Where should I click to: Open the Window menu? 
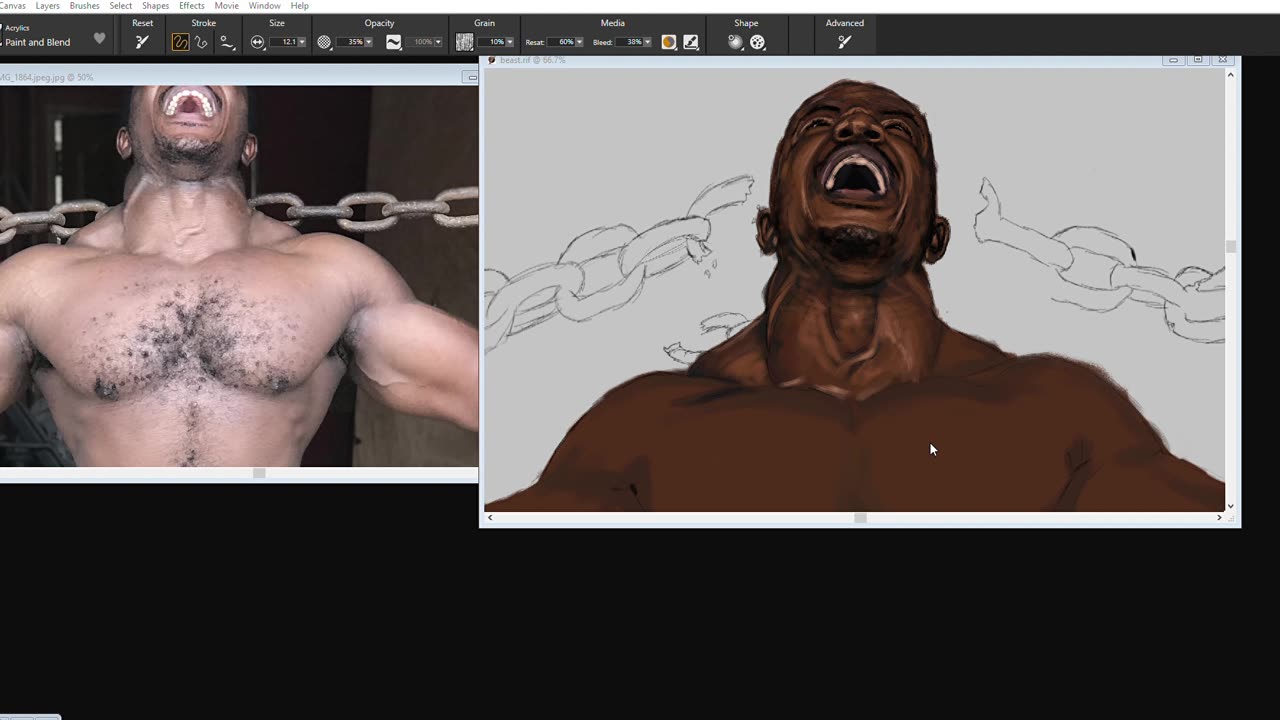point(264,6)
